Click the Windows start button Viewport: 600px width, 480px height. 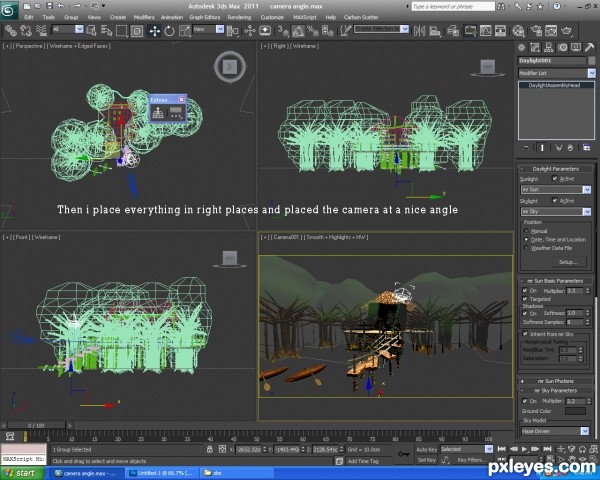pyautogui.click(x=21, y=473)
